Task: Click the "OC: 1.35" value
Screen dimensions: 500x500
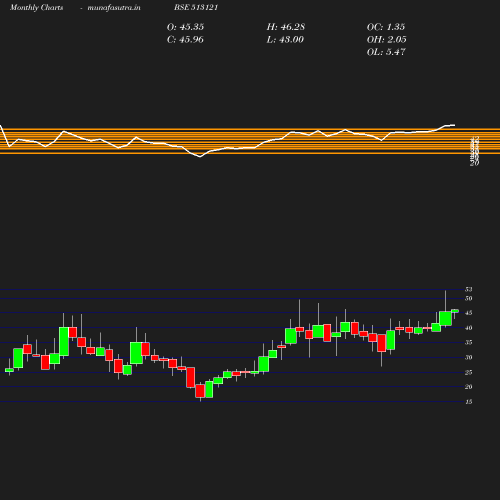Action: click(386, 27)
